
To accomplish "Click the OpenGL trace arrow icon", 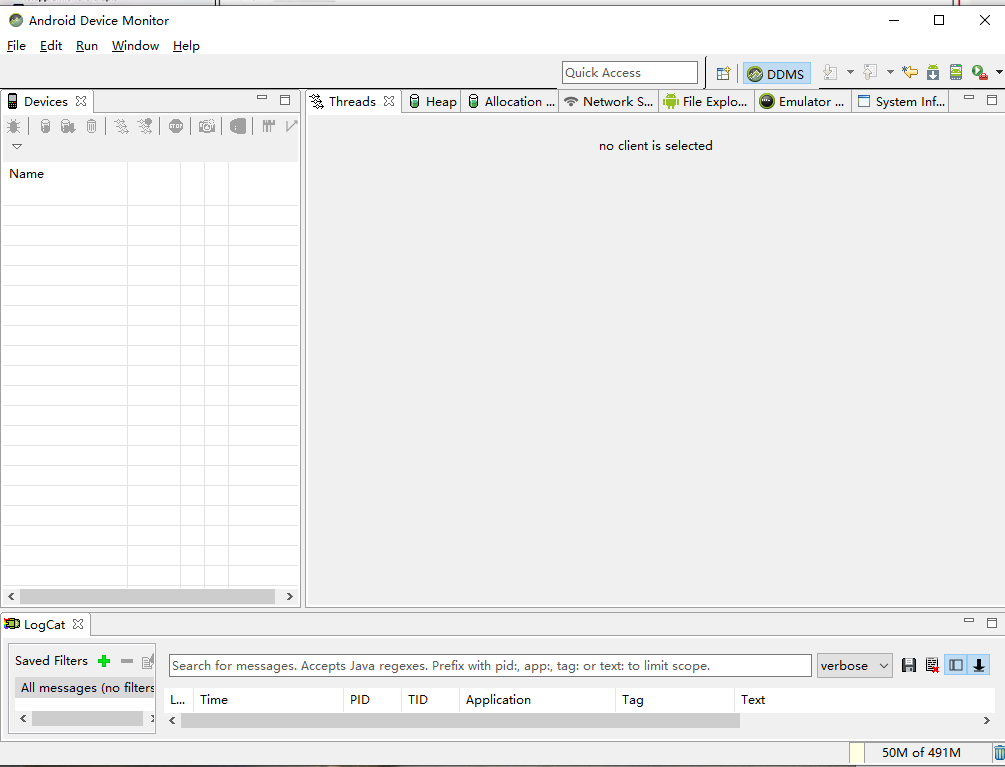I will [x=292, y=126].
